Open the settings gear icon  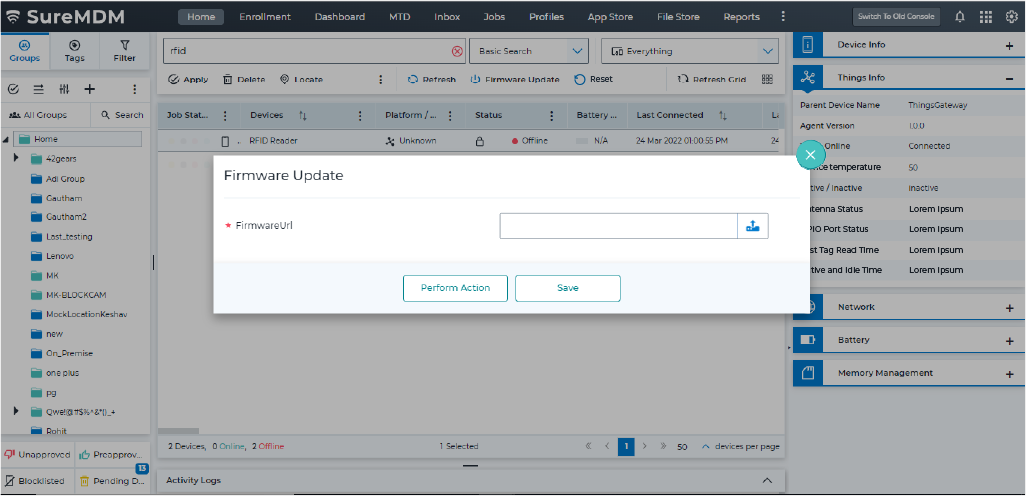click(1009, 17)
